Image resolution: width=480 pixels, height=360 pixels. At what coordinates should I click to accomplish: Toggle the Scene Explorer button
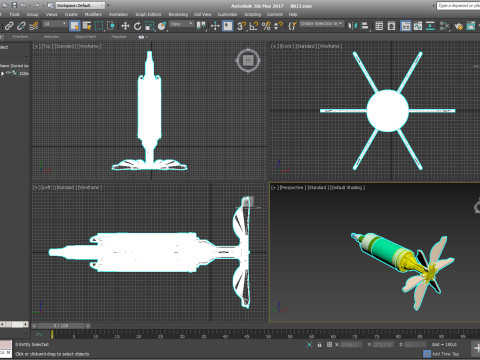[379, 26]
